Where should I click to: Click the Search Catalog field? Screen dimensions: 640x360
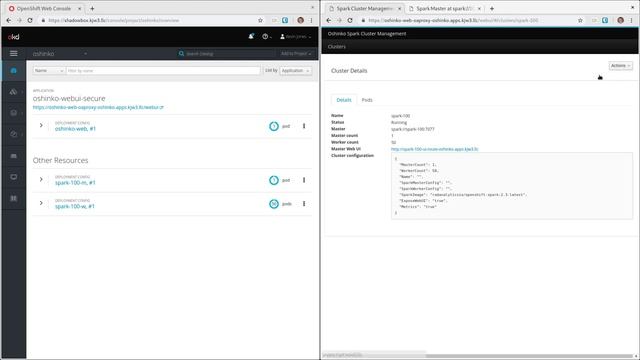pyautogui.click(x=226, y=53)
